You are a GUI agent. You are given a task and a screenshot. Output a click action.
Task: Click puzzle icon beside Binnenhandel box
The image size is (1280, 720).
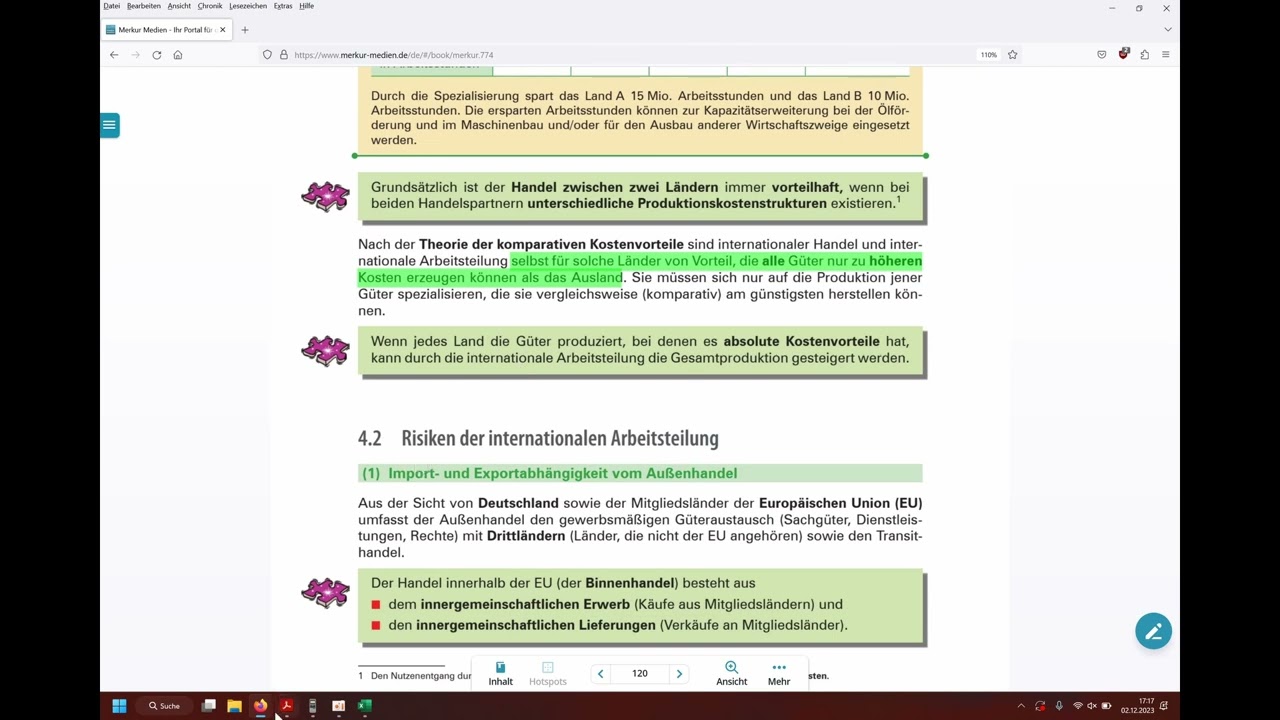click(326, 592)
